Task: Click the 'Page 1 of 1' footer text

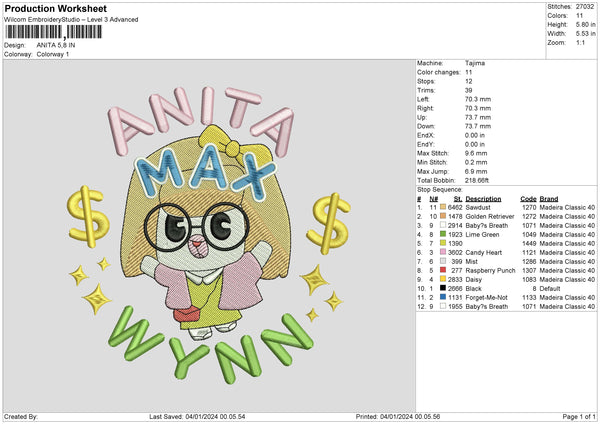Action: [x=579, y=416]
